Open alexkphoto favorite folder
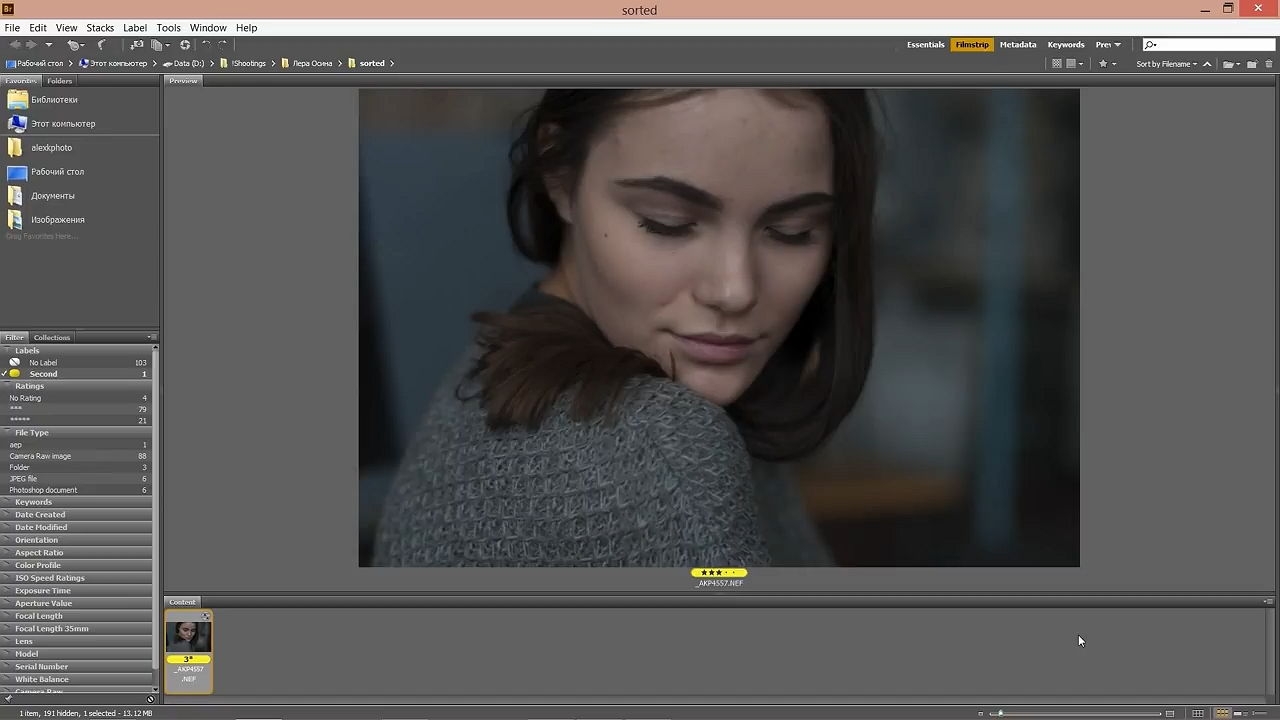Image resolution: width=1280 pixels, height=720 pixels. 51,148
